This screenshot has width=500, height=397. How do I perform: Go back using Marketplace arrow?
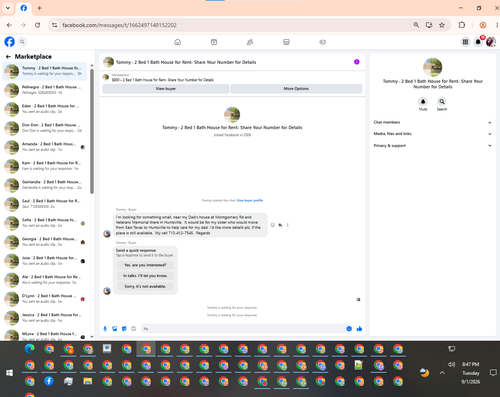tap(8, 57)
